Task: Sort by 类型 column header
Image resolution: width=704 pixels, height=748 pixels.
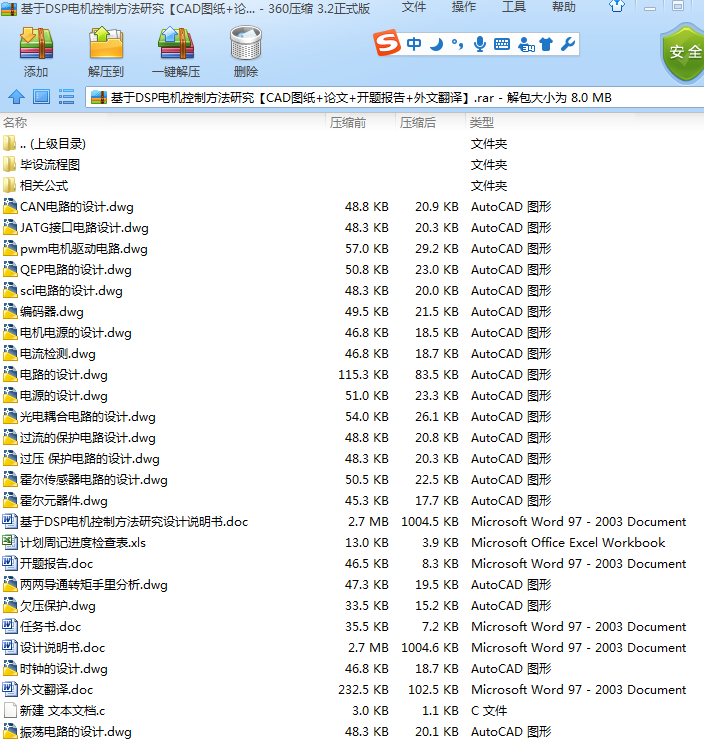Action: (x=481, y=123)
